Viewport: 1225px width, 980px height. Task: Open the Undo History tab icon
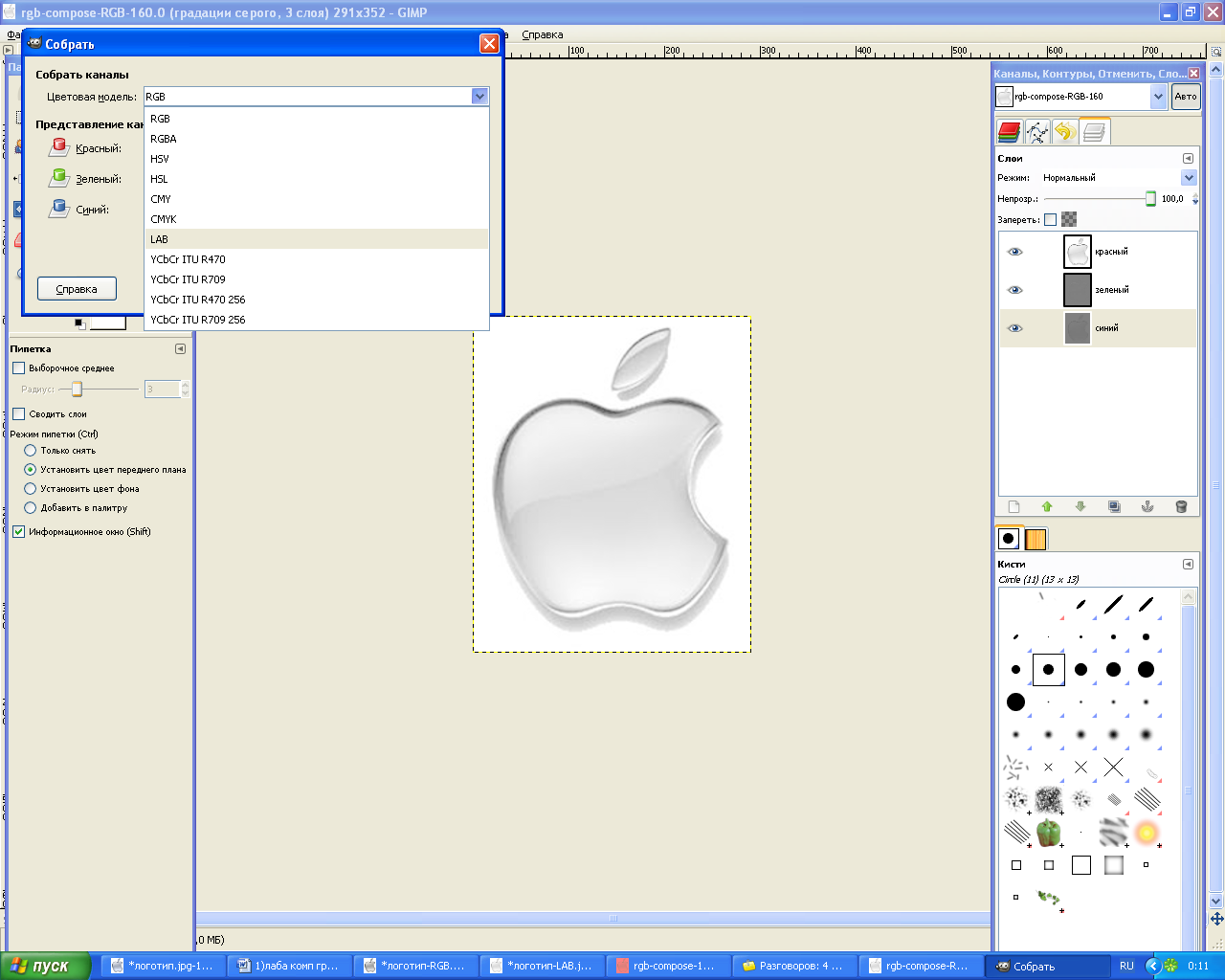[x=1064, y=132]
